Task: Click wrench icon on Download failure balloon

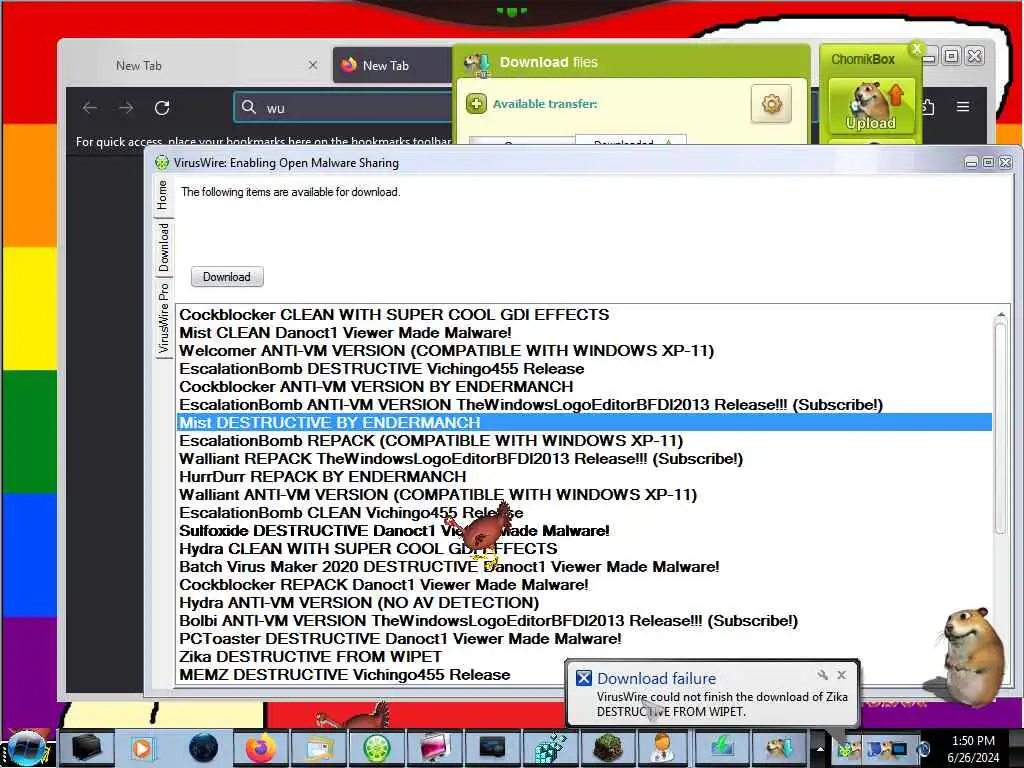Action: (822, 675)
